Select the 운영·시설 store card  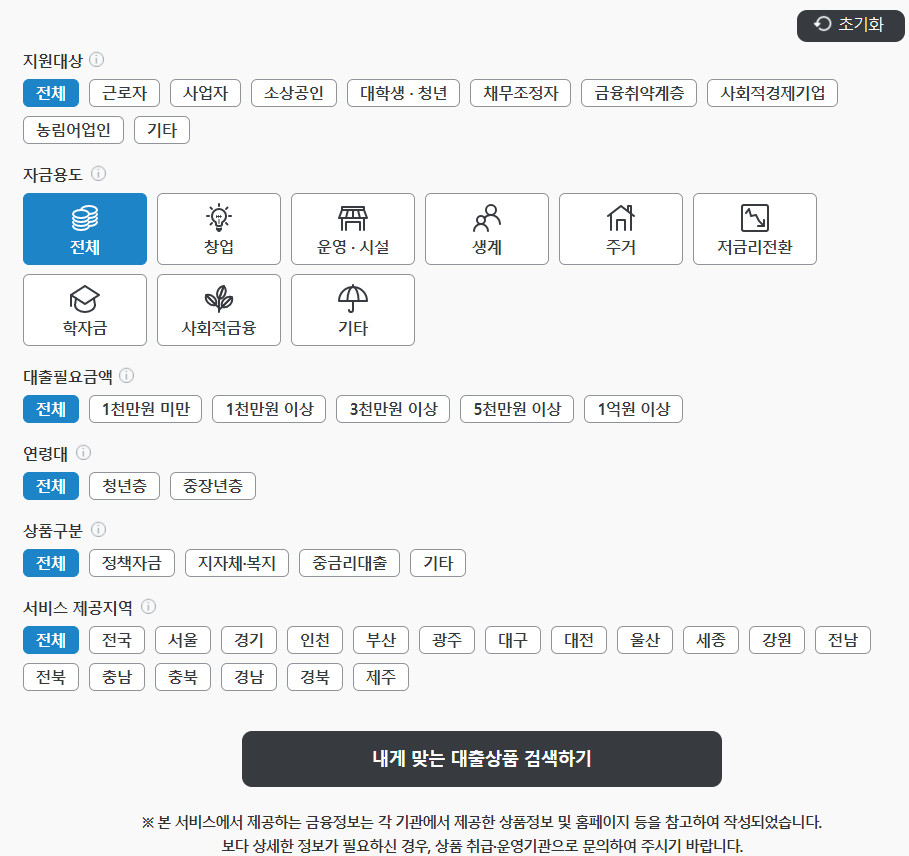pyautogui.click(x=352, y=229)
